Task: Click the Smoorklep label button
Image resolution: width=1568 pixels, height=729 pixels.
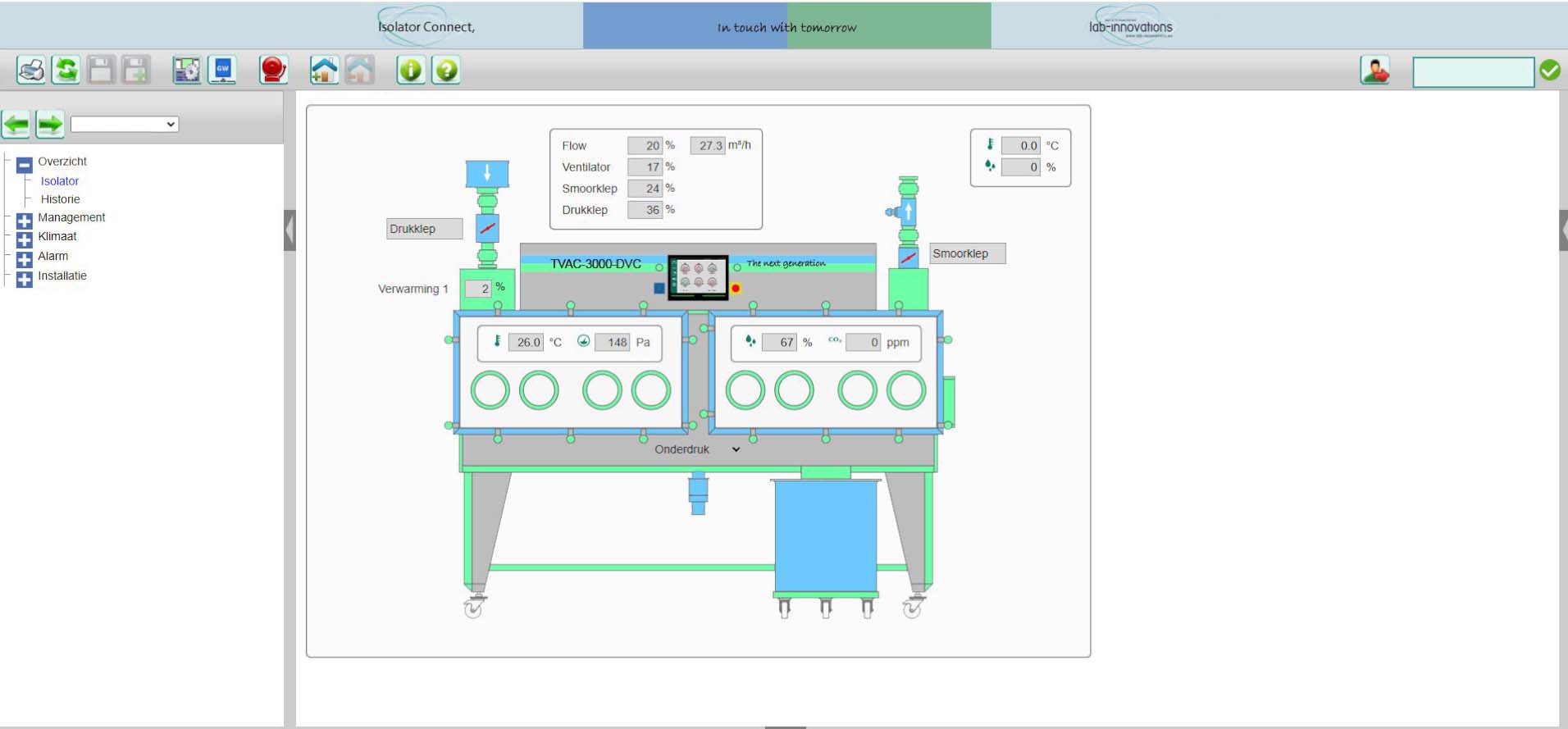Action: pyautogui.click(x=967, y=253)
